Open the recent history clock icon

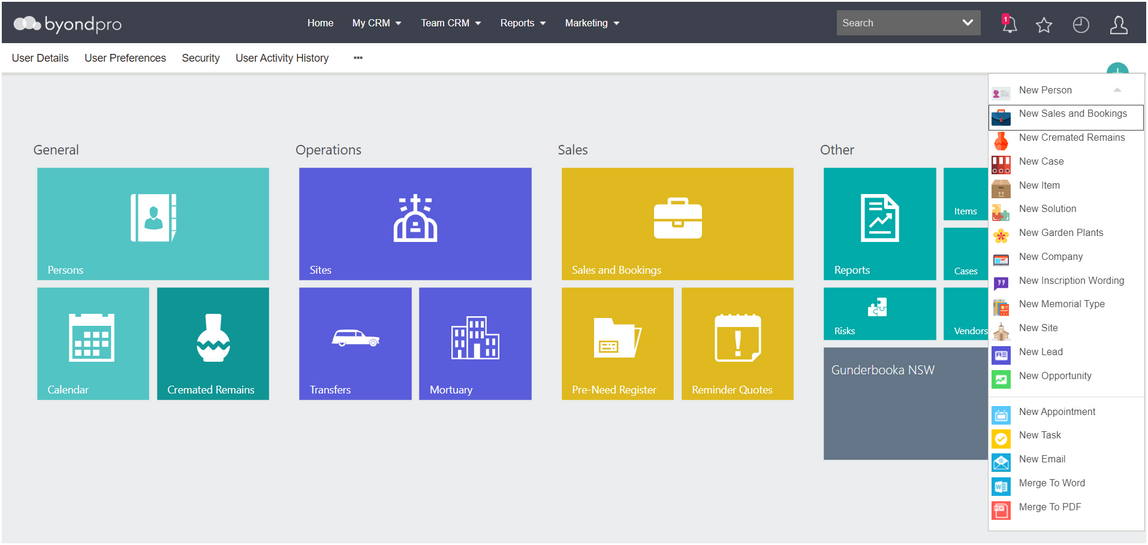(1081, 25)
